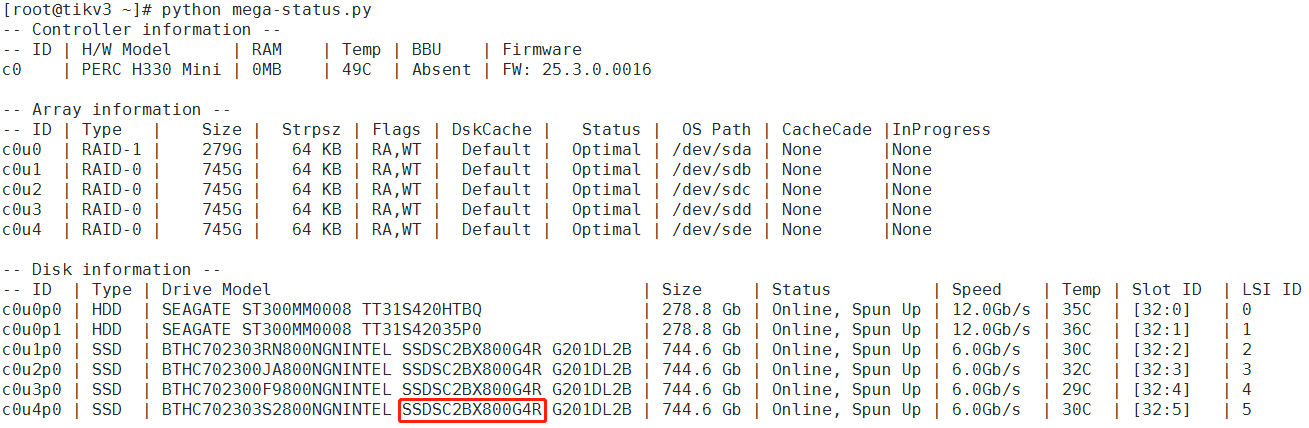
Task: Click the InProgress column header
Action: [941, 130]
